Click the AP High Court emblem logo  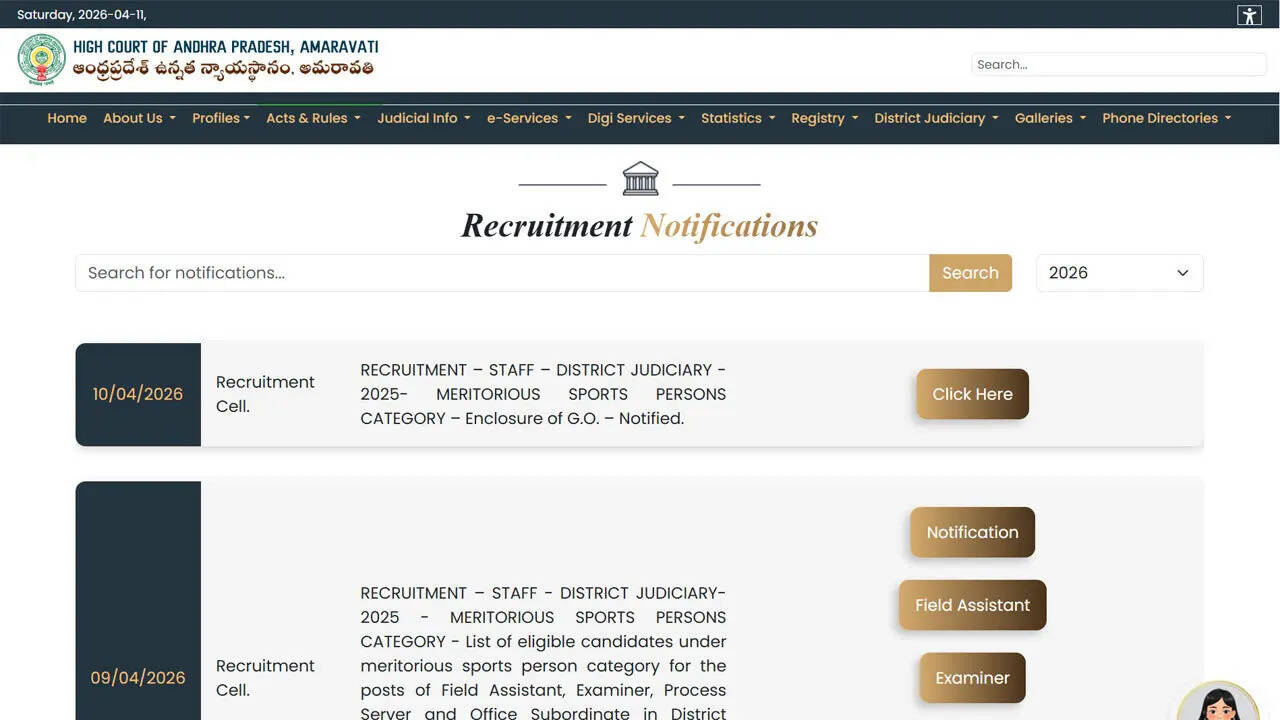click(x=41, y=60)
